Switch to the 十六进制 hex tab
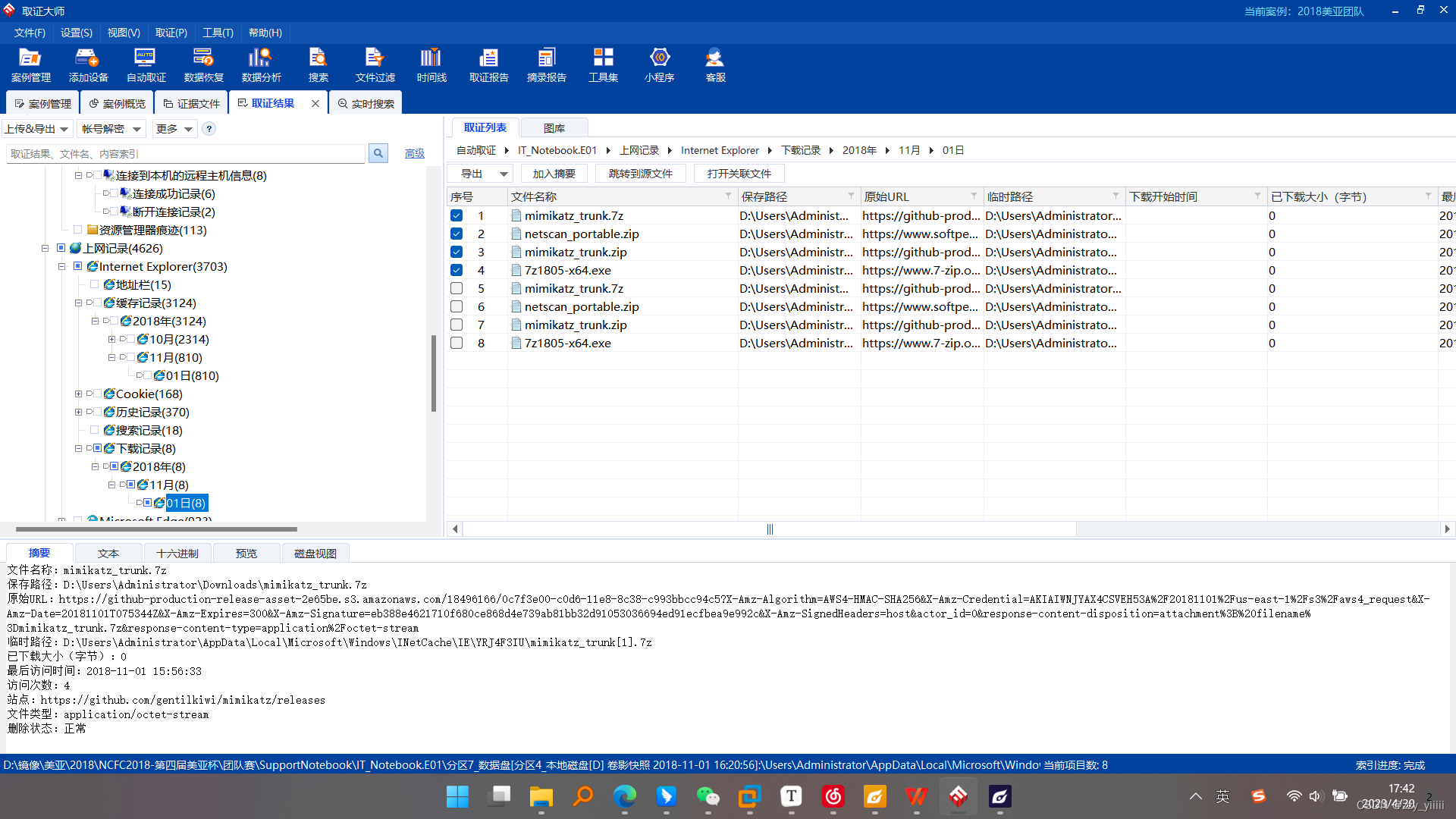This screenshot has width=1456, height=819. click(177, 554)
